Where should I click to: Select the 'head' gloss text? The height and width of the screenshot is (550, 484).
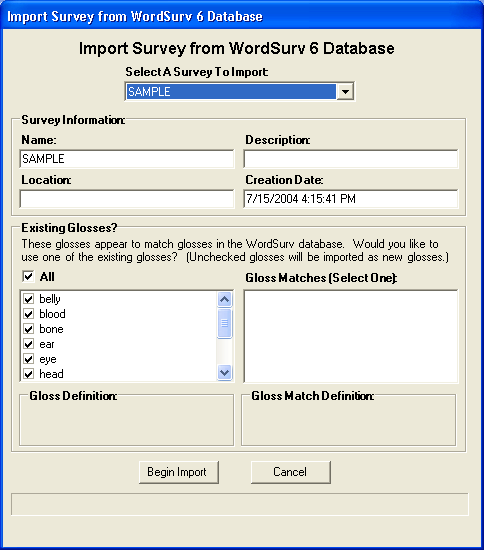(x=51, y=374)
